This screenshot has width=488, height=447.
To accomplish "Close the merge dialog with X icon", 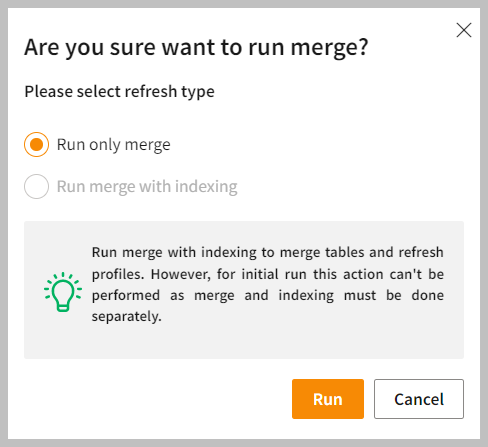I will coord(464,30).
